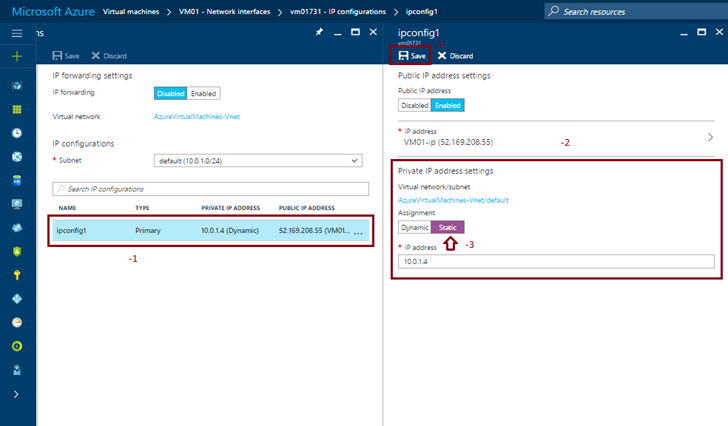This screenshot has height=426, width=728.
Task: Click the Search resources box
Action: [x=636, y=11]
